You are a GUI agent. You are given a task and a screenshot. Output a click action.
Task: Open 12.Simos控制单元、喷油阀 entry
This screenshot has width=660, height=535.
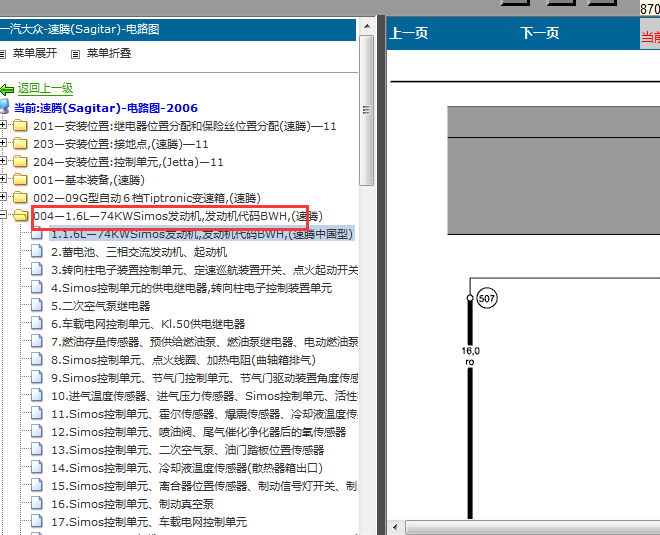tap(199, 432)
